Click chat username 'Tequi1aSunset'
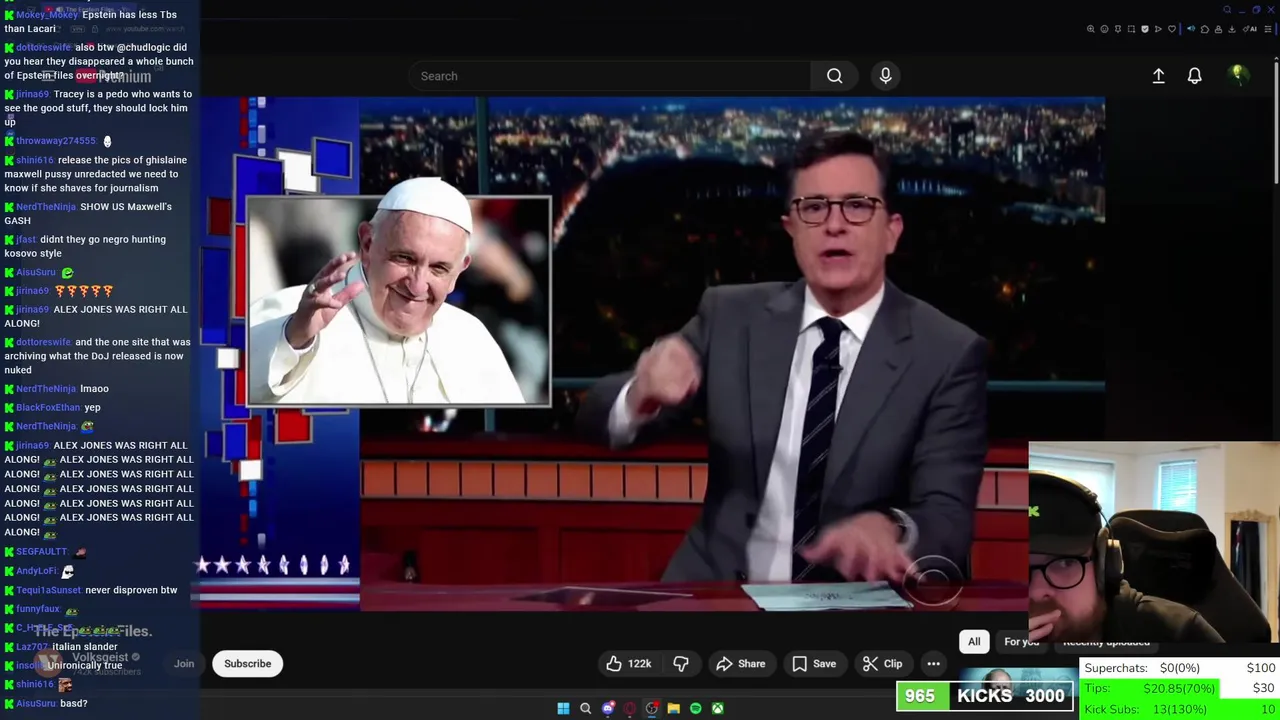The width and height of the screenshot is (1280, 720). (x=48, y=590)
